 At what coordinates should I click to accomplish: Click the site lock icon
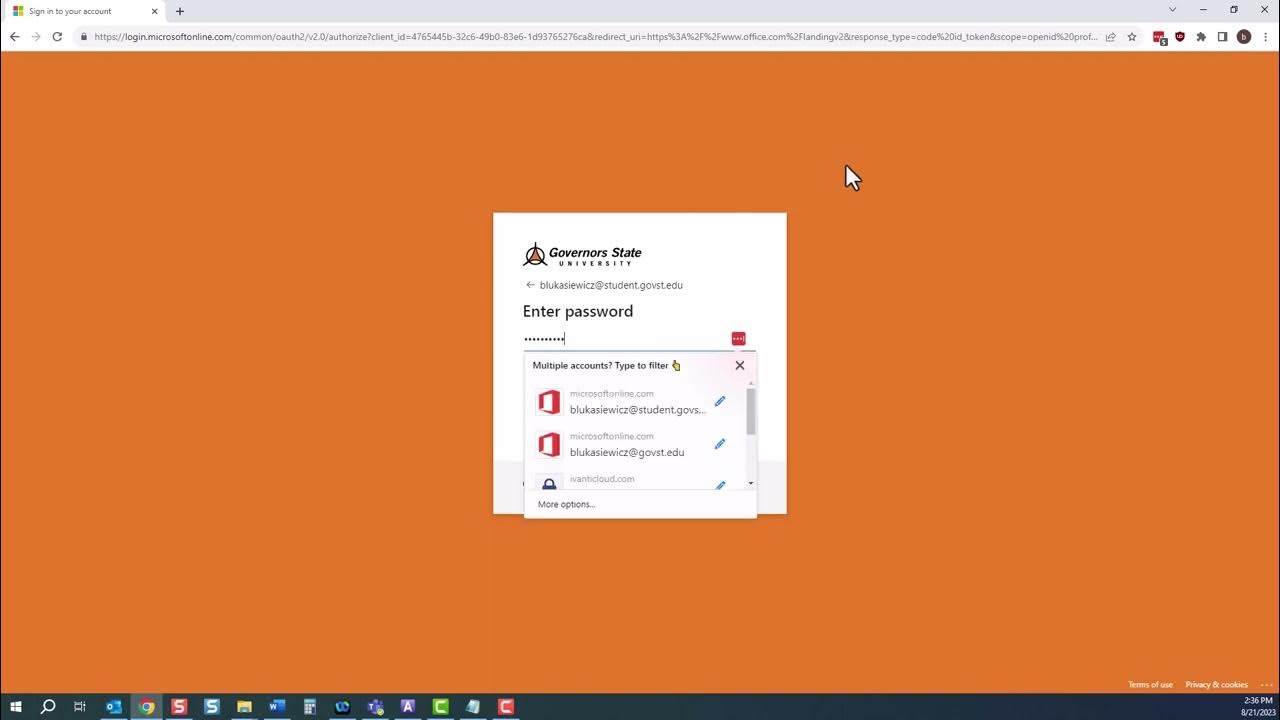pyautogui.click(x=84, y=37)
